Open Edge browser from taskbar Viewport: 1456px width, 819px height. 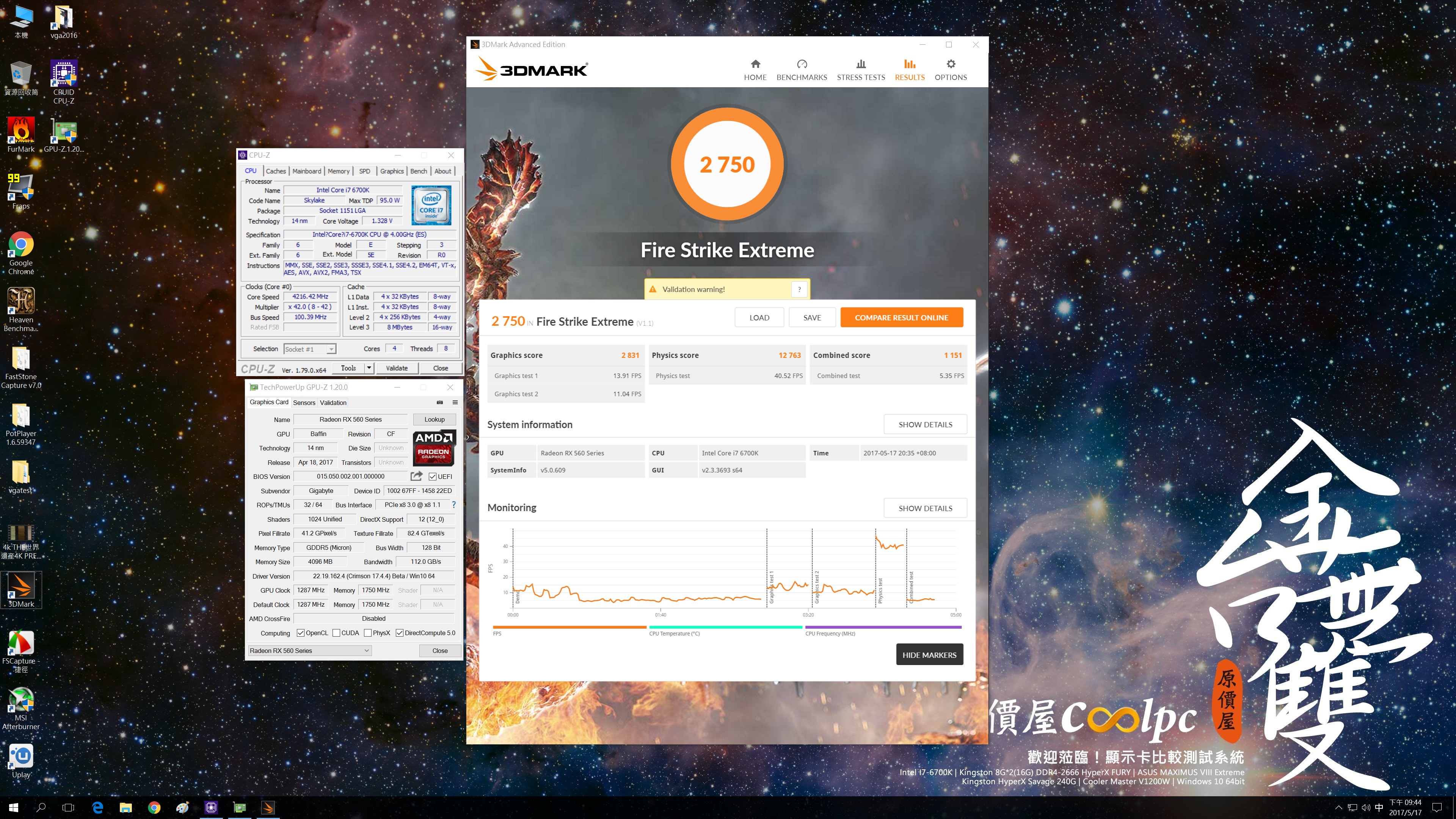(x=97, y=808)
